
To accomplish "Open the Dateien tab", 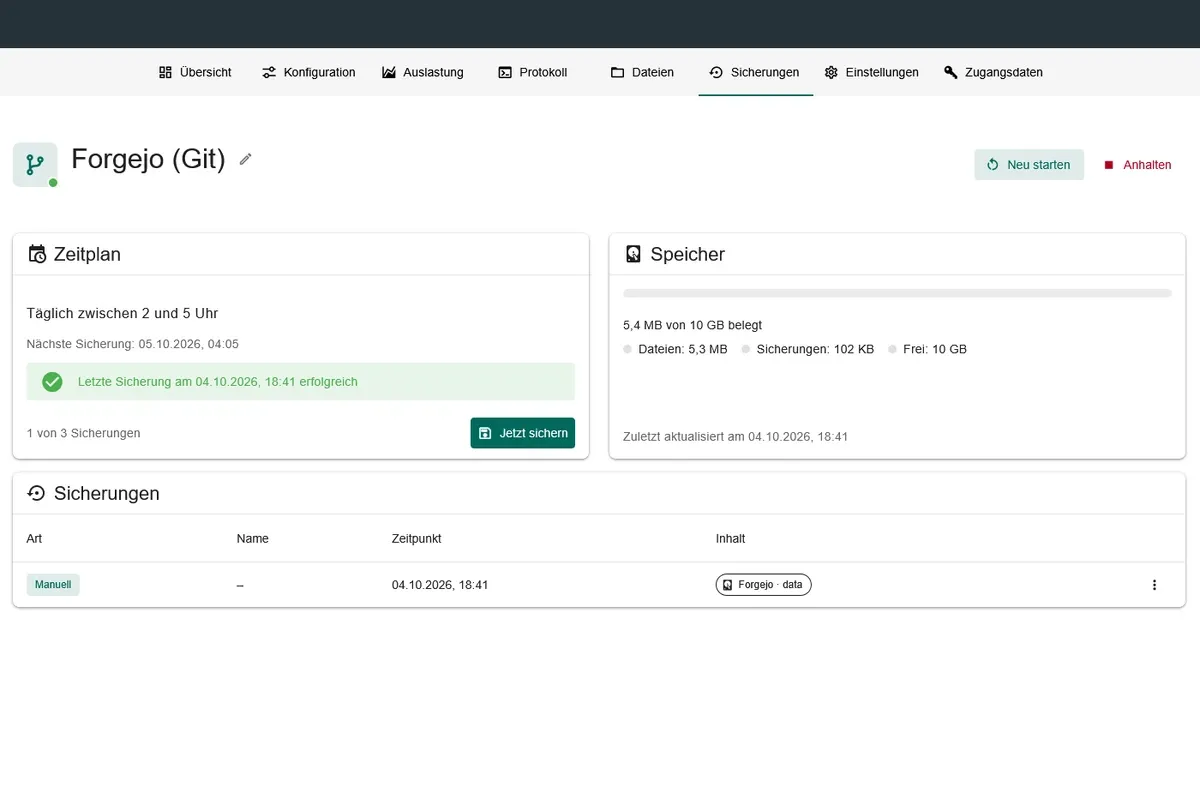I will 642,72.
